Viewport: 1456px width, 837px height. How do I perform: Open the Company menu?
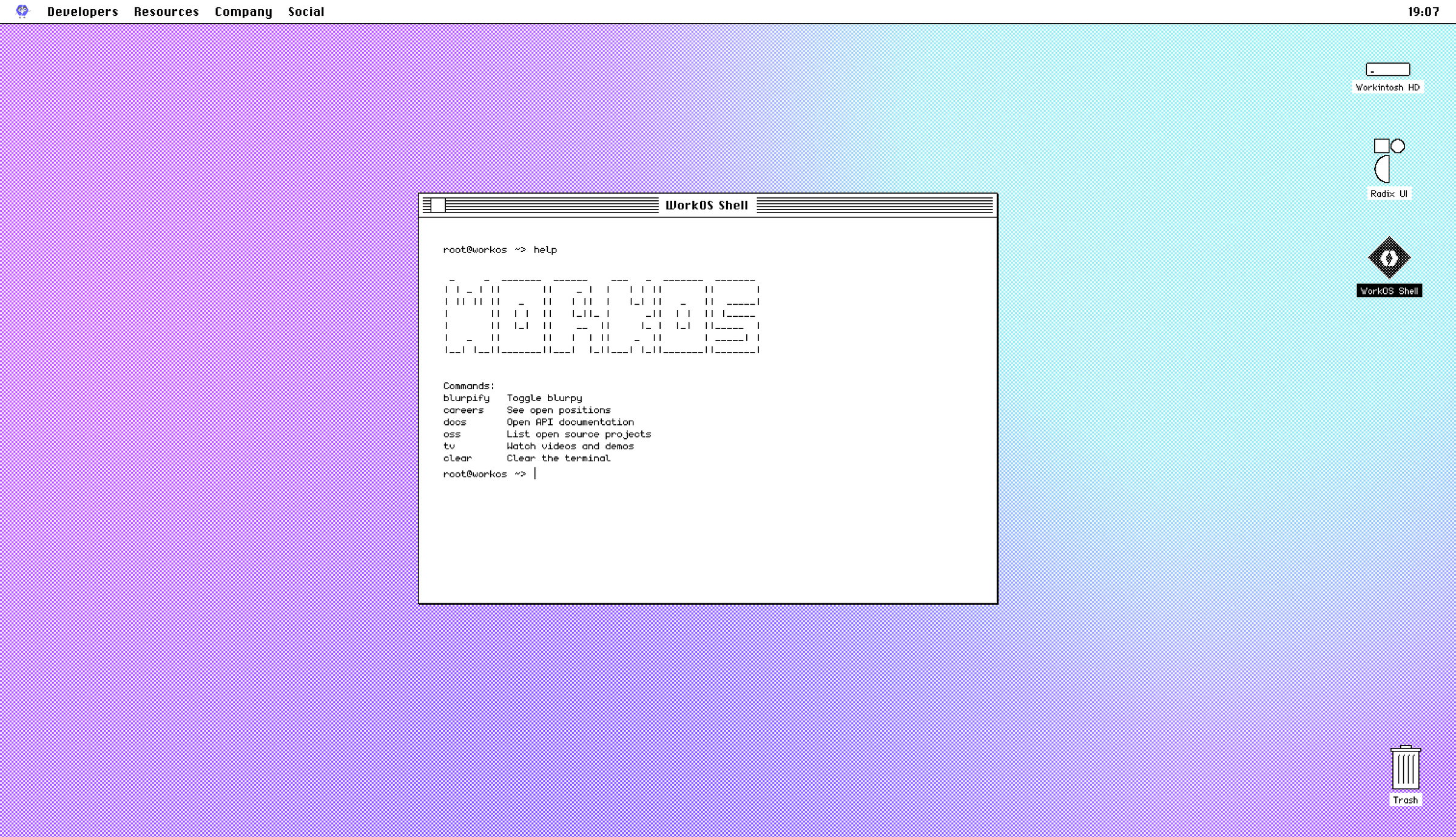click(x=243, y=12)
